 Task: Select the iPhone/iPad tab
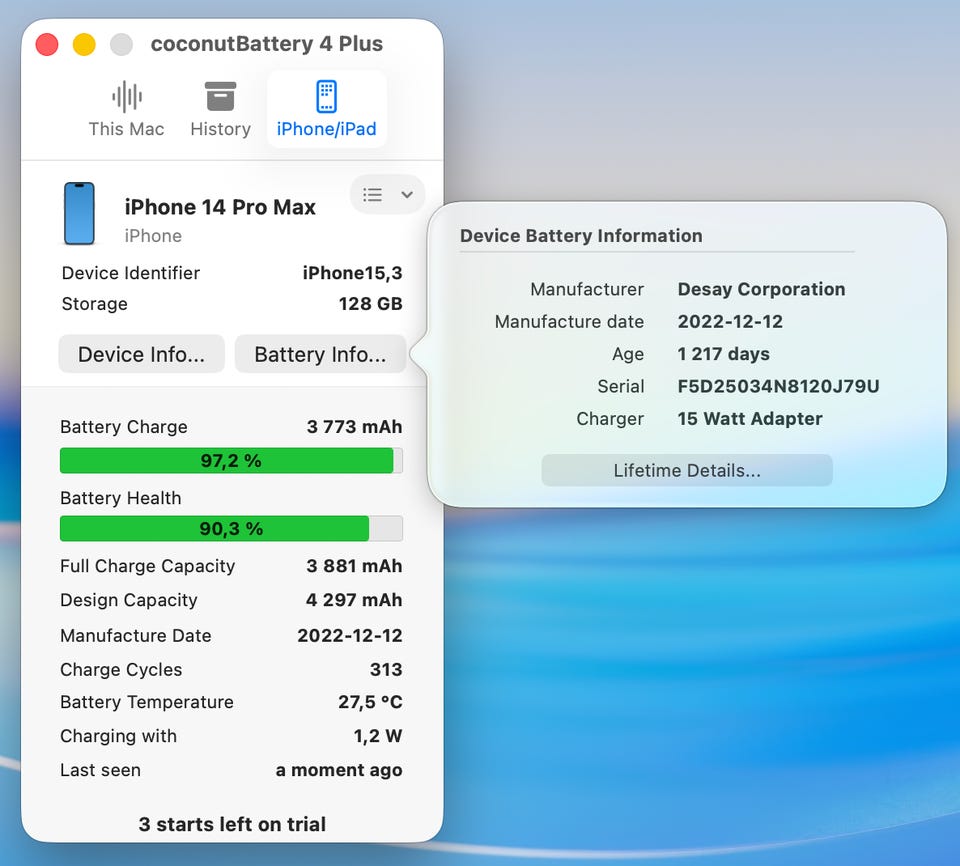tap(326, 109)
